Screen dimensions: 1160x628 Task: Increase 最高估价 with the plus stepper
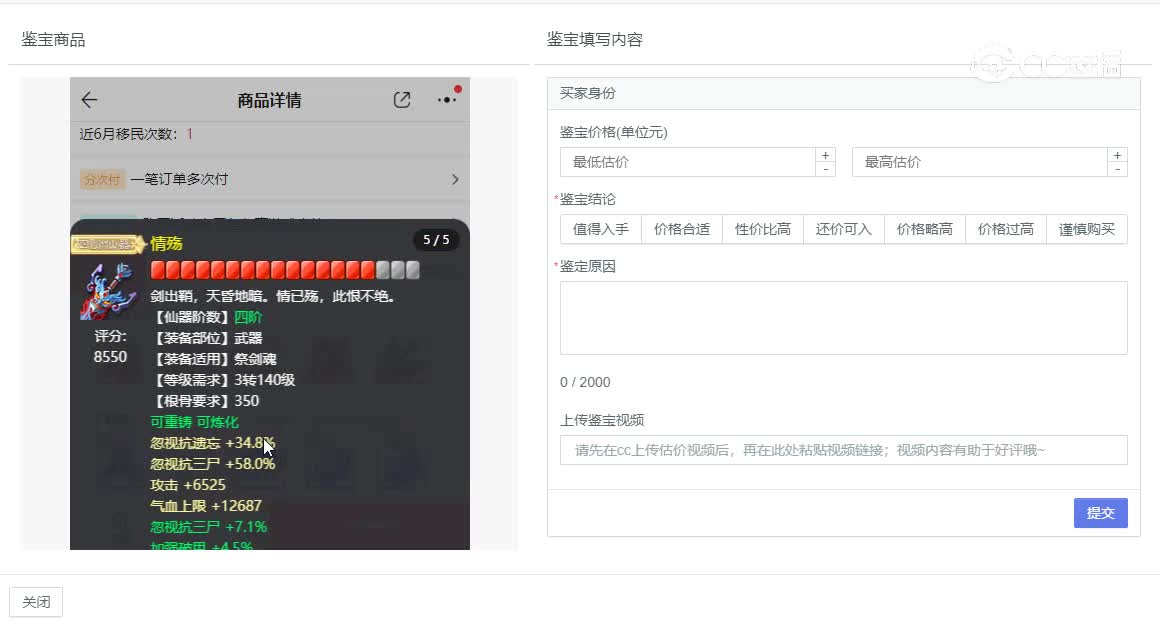click(1117, 155)
